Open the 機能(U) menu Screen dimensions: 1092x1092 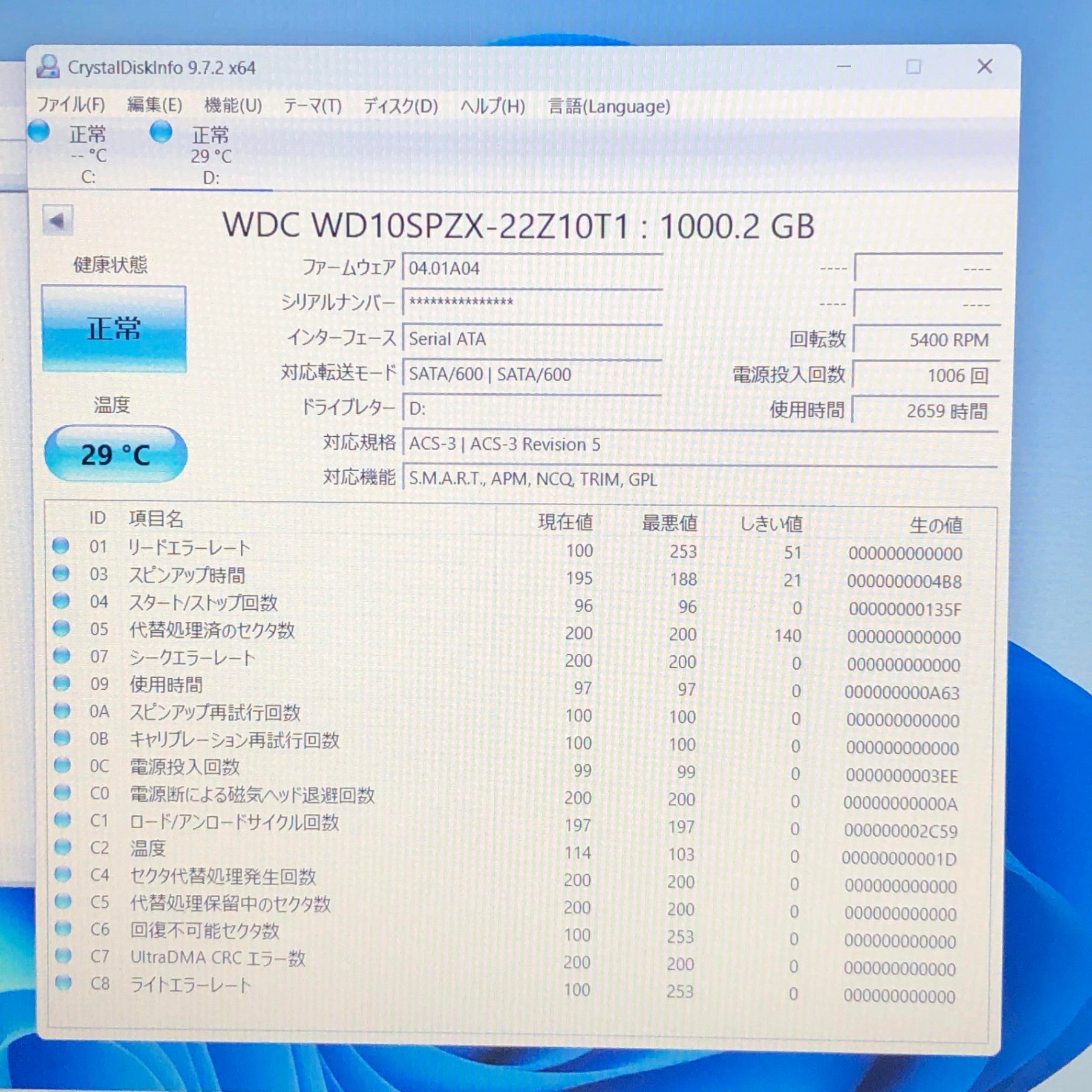point(233,106)
